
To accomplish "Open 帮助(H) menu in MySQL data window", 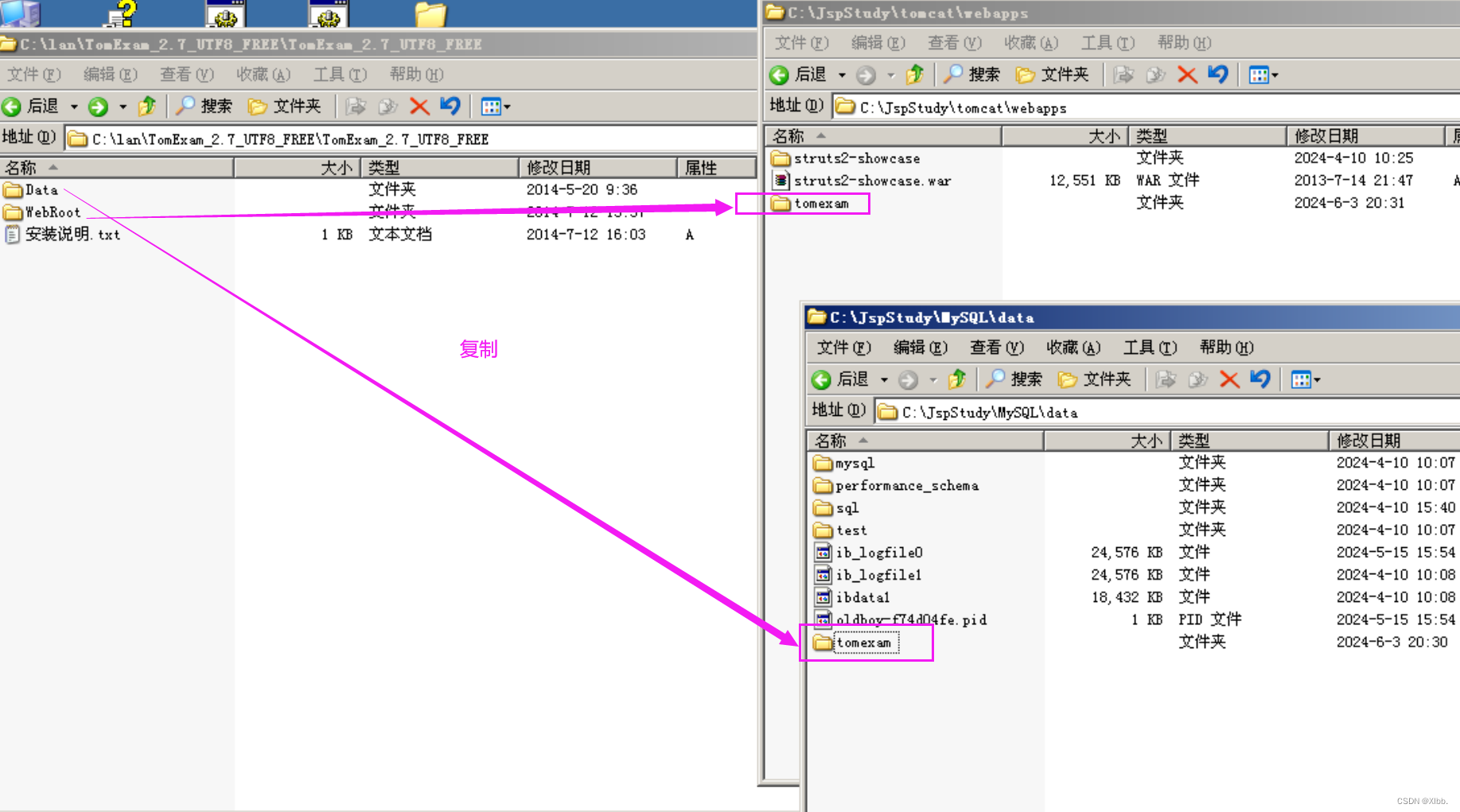I will coord(1227,348).
